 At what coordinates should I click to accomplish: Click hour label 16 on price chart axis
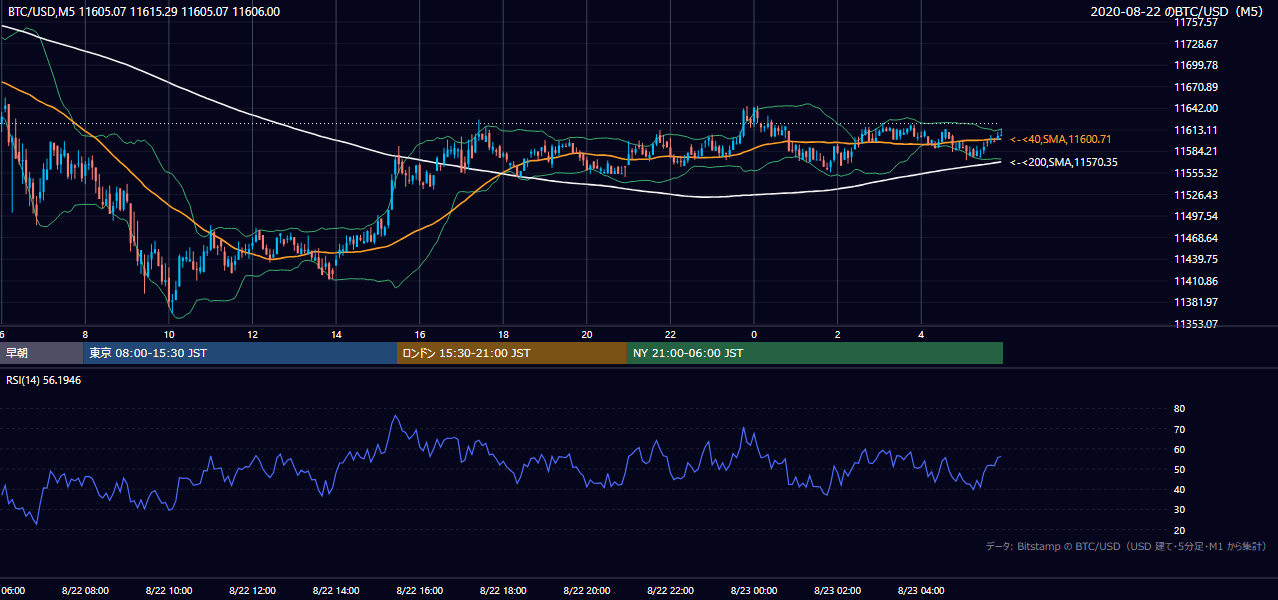[419, 334]
